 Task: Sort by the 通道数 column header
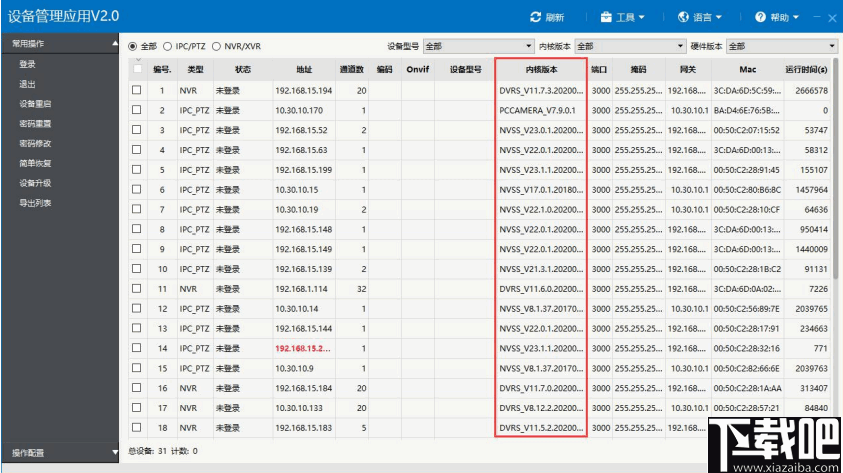352,69
